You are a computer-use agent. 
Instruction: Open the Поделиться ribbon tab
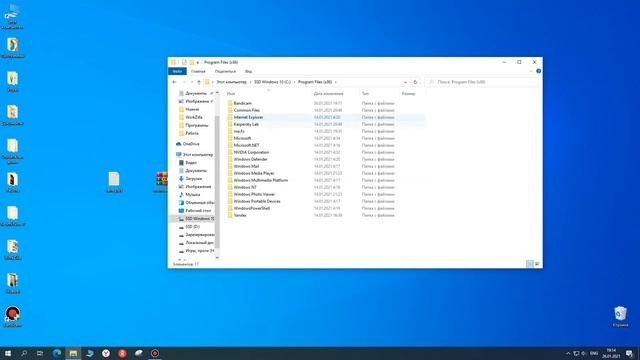(225, 71)
